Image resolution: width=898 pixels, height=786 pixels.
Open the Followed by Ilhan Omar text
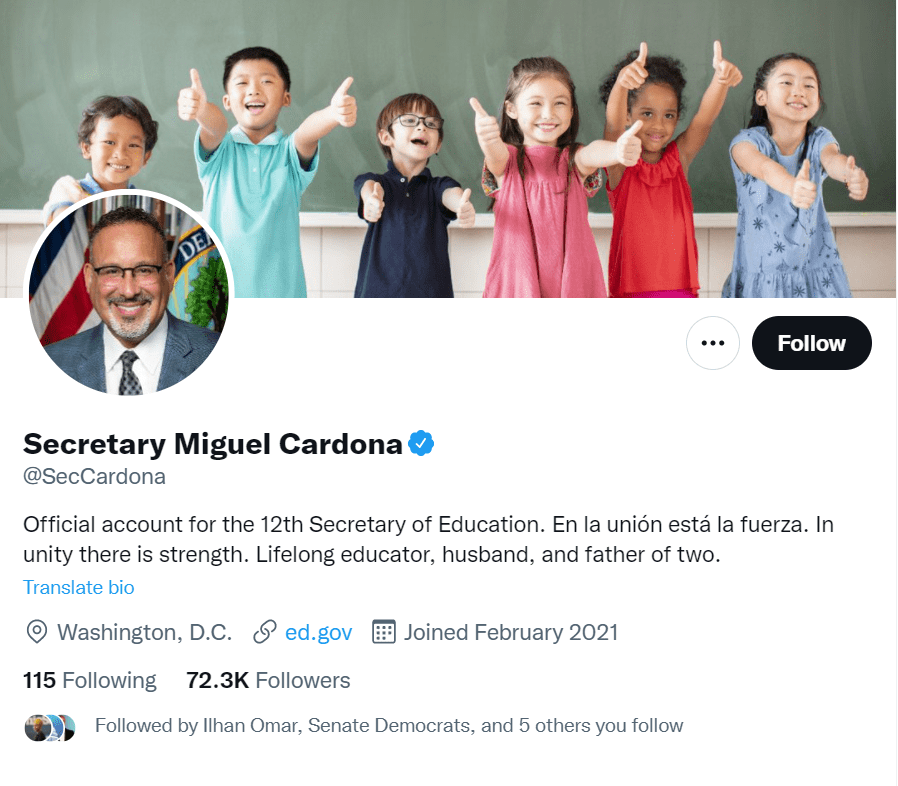389,726
